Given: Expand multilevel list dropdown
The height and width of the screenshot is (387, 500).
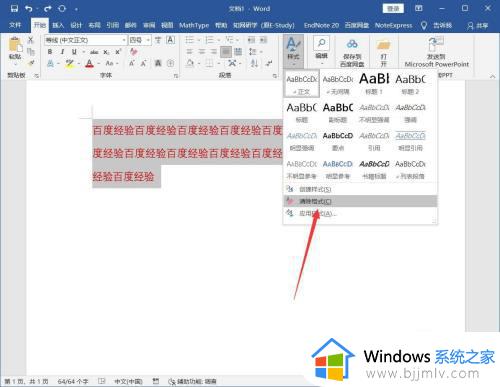Looking at the screenshot, I should pyautogui.click(x=238, y=40).
